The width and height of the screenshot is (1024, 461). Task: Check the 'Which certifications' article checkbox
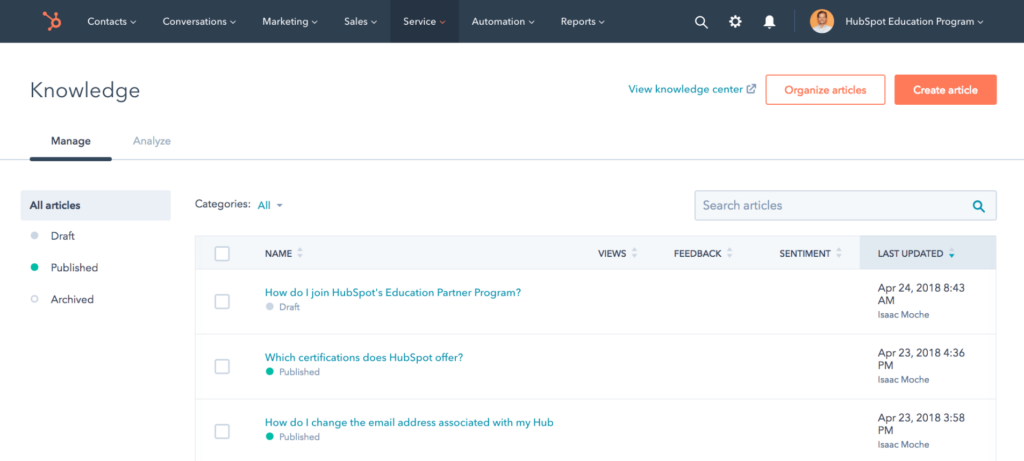(x=222, y=366)
